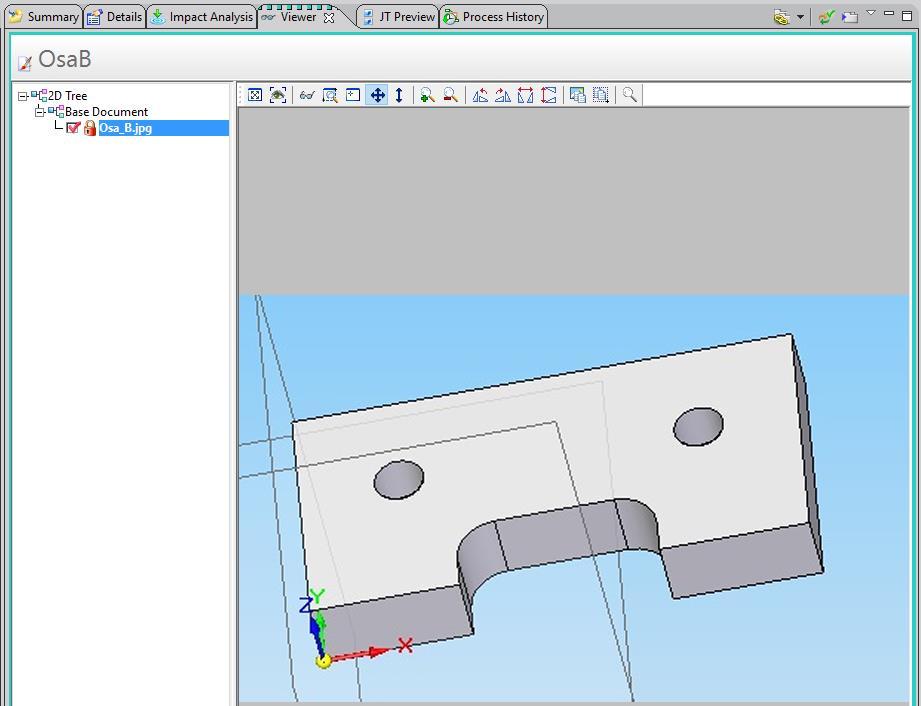Click the Fit All toolbar icon

click(x=255, y=95)
